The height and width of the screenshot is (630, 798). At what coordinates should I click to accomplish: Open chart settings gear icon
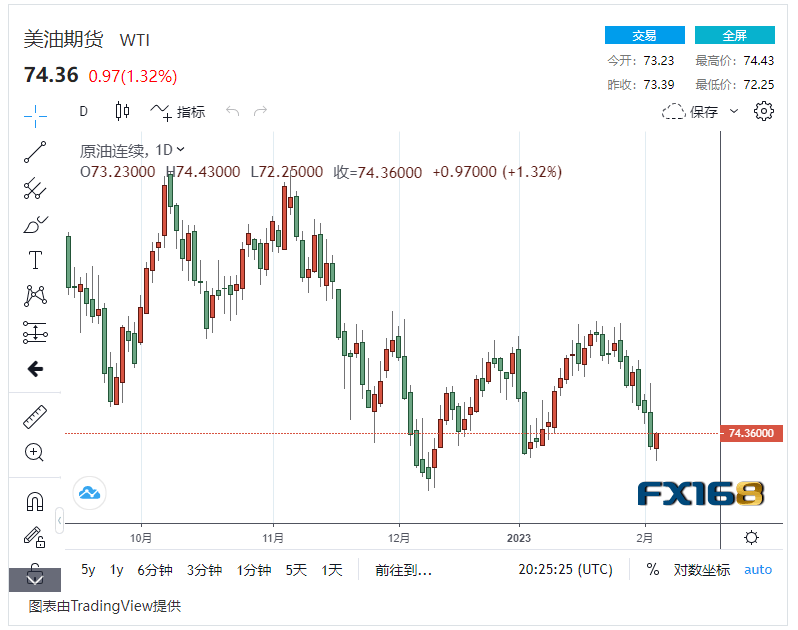click(764, 111)
